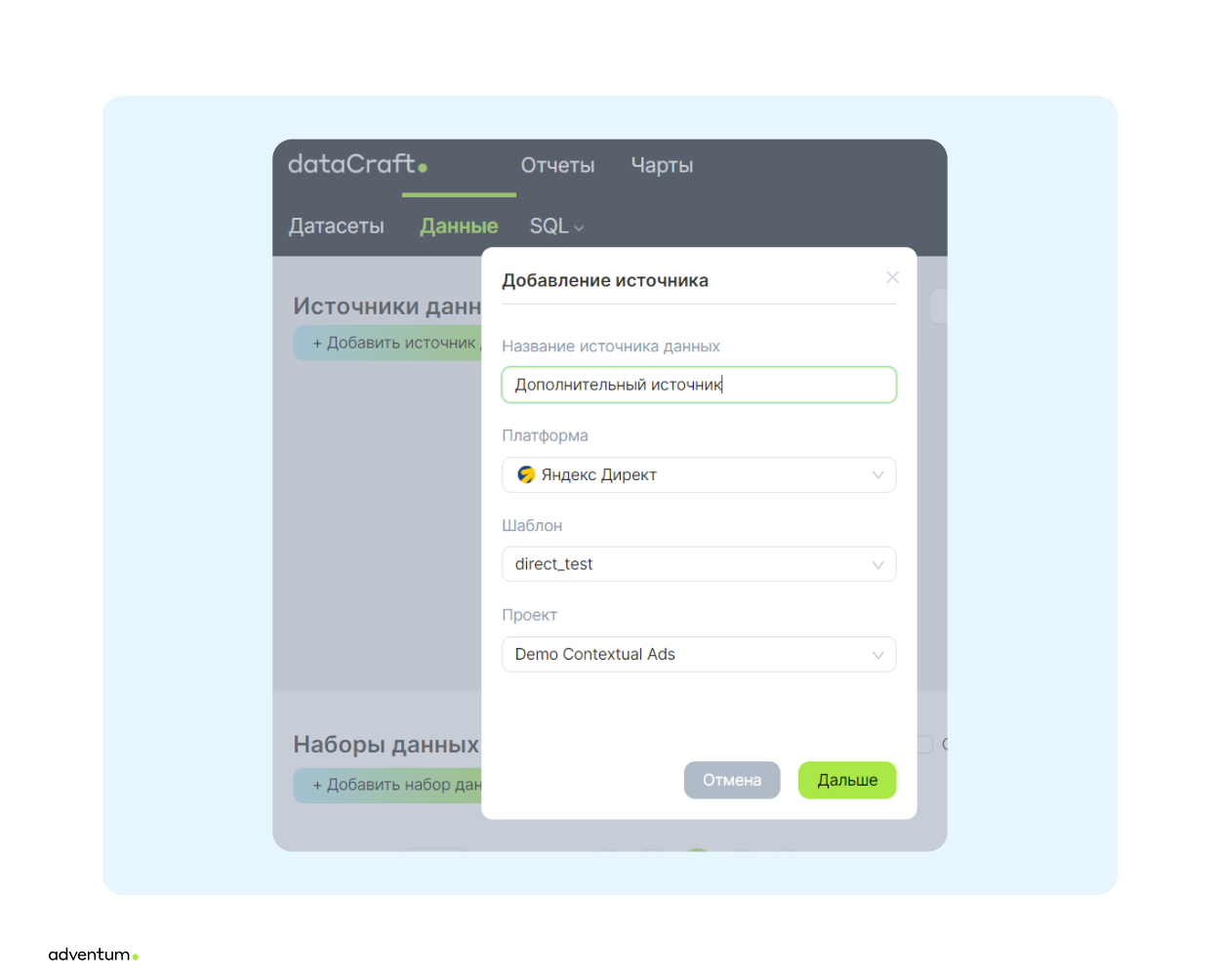This screenshot has width=1220, height=980.
Task: Switch to the Отчеты tab
Action: 557,166
